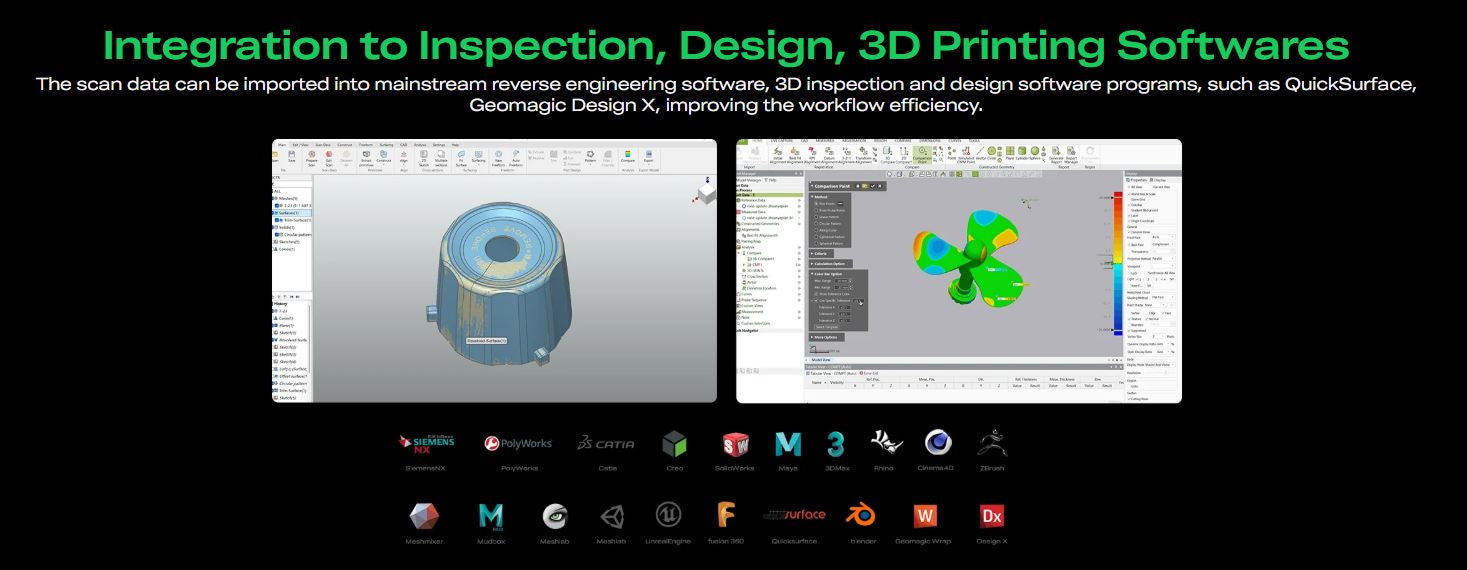The image size is (1467, 570).
Task: Toggle the Use Specific Tolerance checkbox
Action: [x=816, y=300]
